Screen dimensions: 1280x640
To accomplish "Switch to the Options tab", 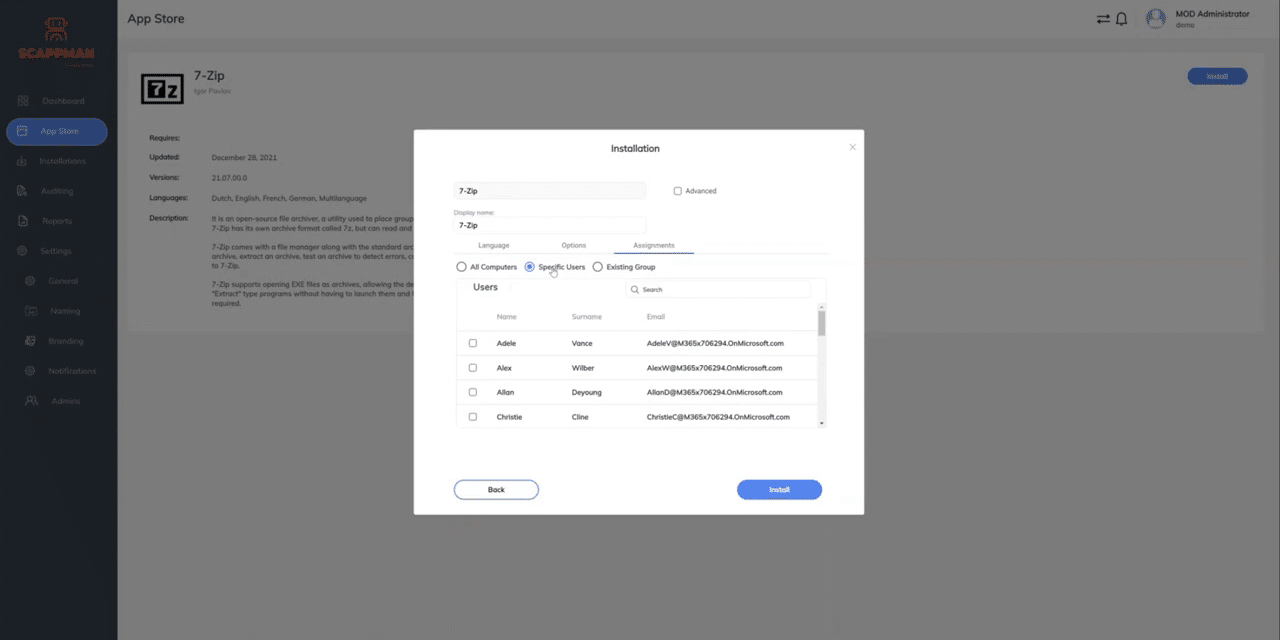I will pos(573,245).
